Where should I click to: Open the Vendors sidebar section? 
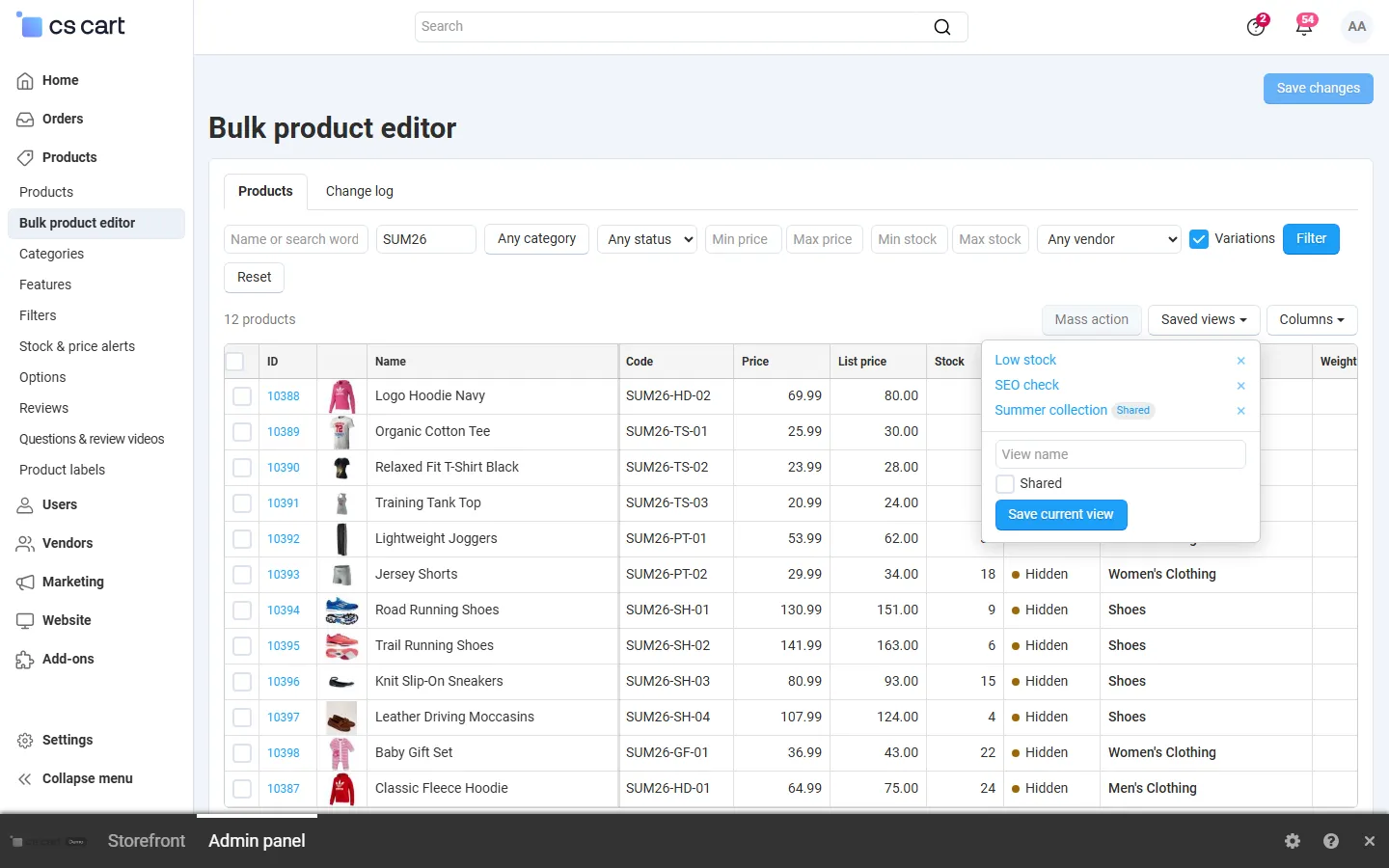[x=68, y=543]
